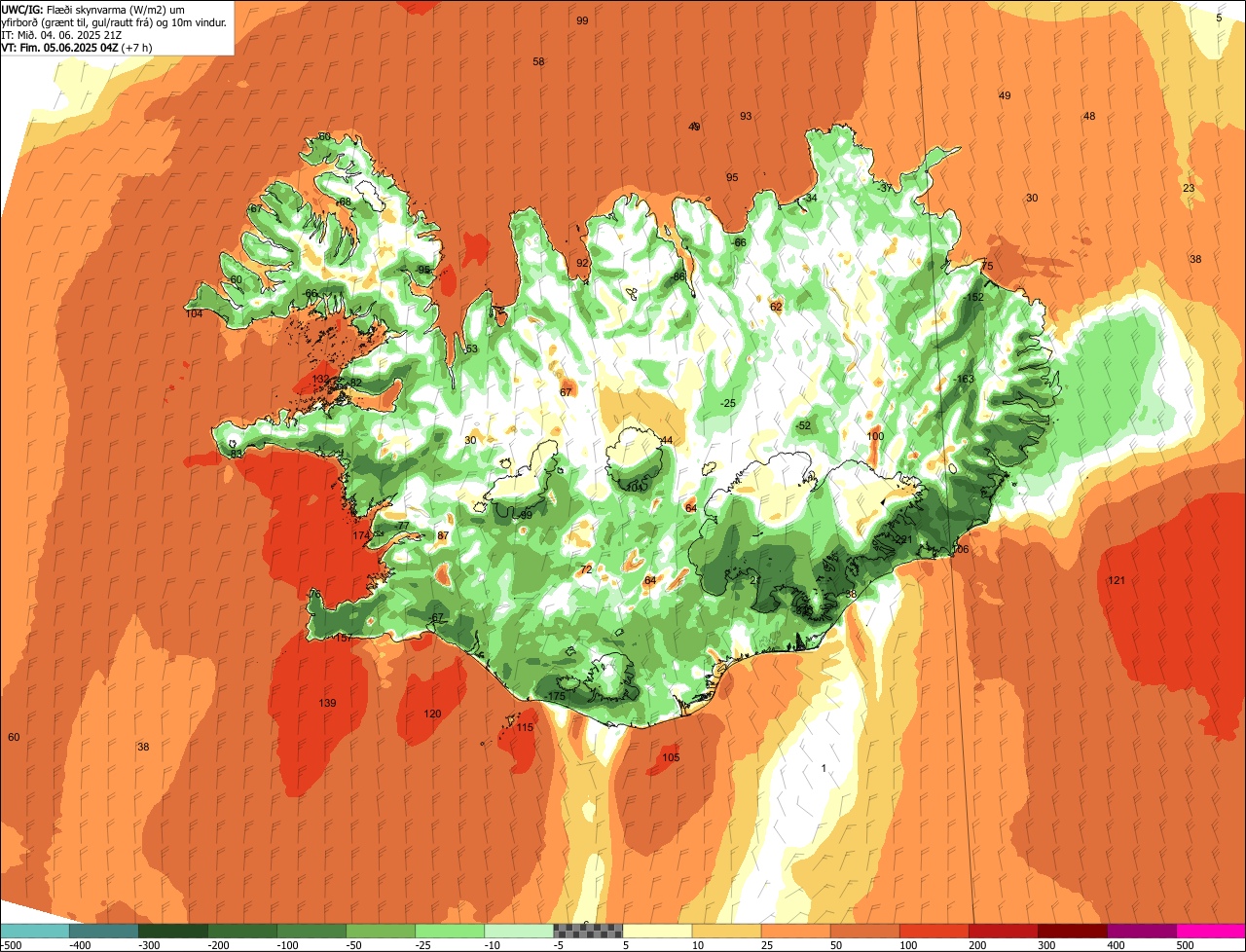Pick the purple 400 to 500 legend swatch

(1141, 932)
